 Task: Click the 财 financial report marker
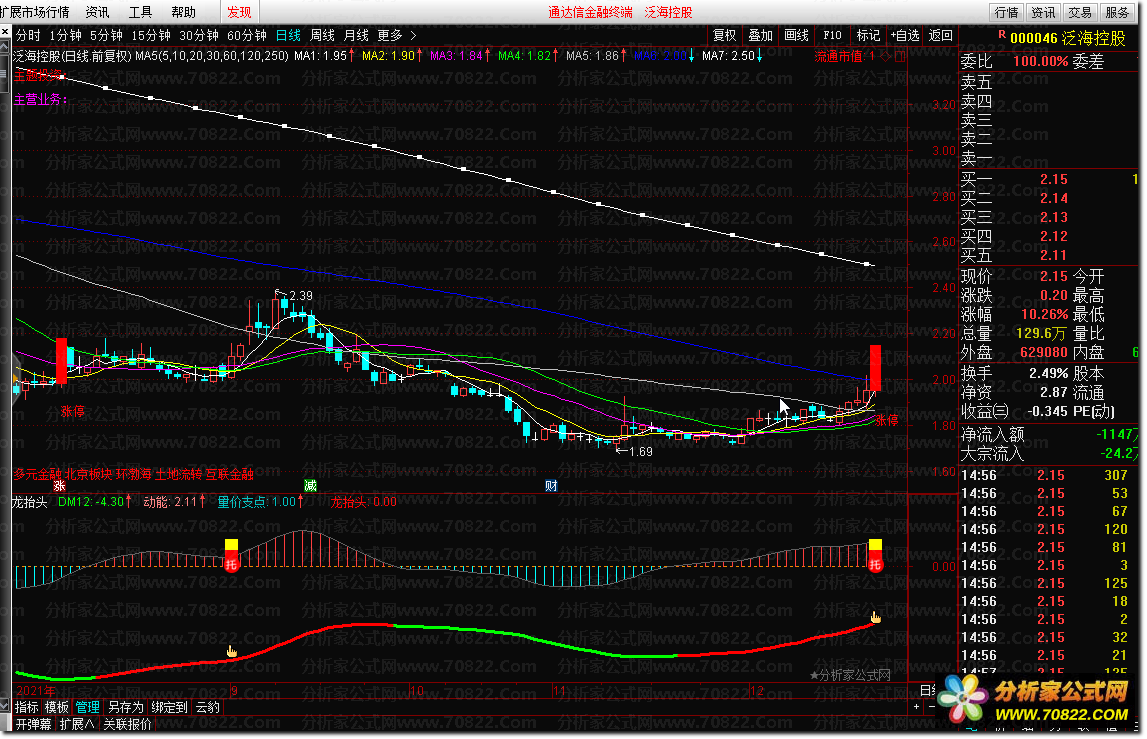(552, 486)
